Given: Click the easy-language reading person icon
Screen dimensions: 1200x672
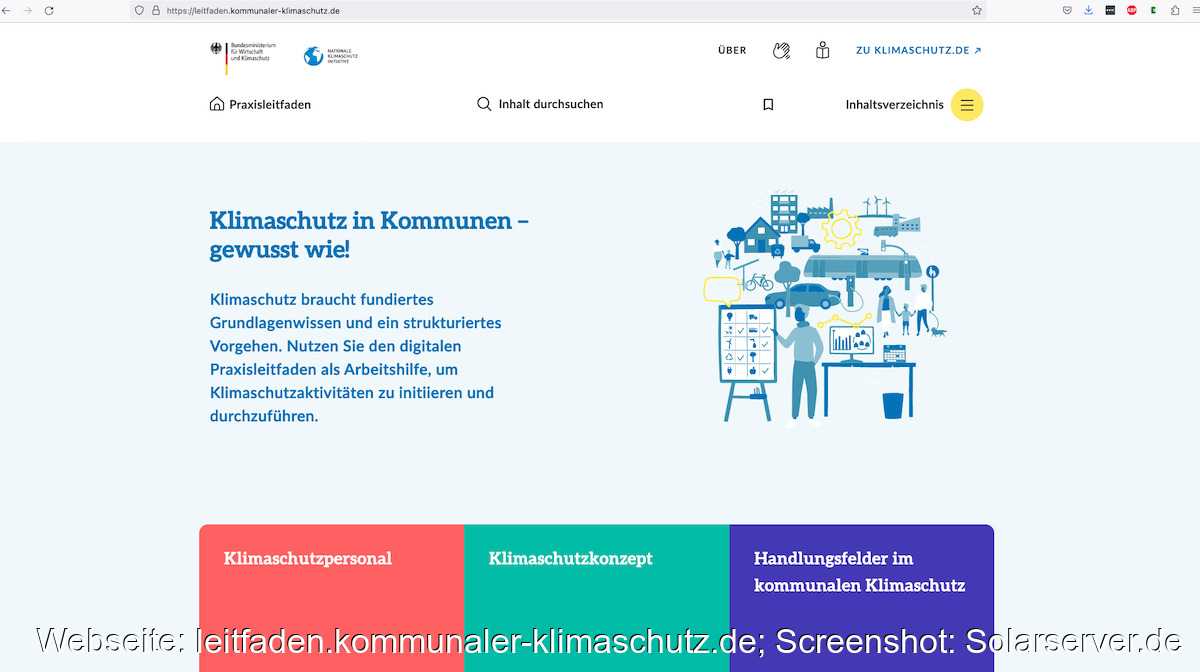Looking at the screenshot, I should [x=822, y=50].
